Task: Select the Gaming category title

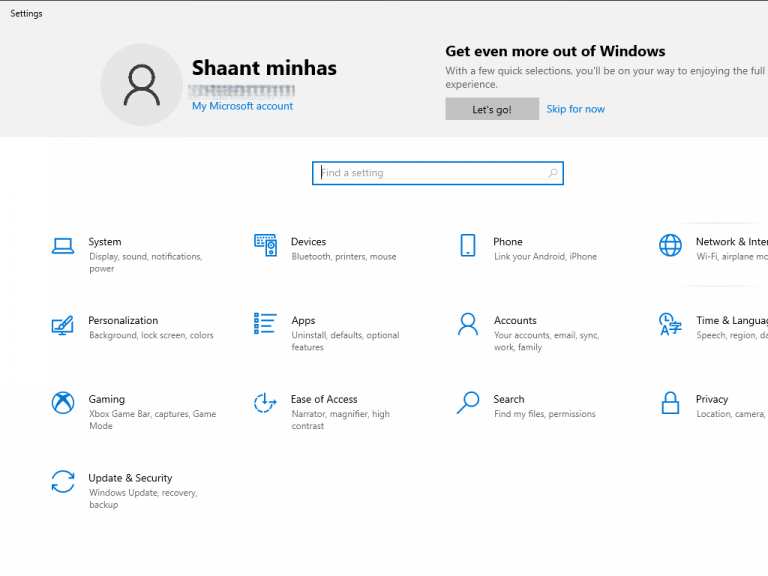Action: (x=107, y=399)
